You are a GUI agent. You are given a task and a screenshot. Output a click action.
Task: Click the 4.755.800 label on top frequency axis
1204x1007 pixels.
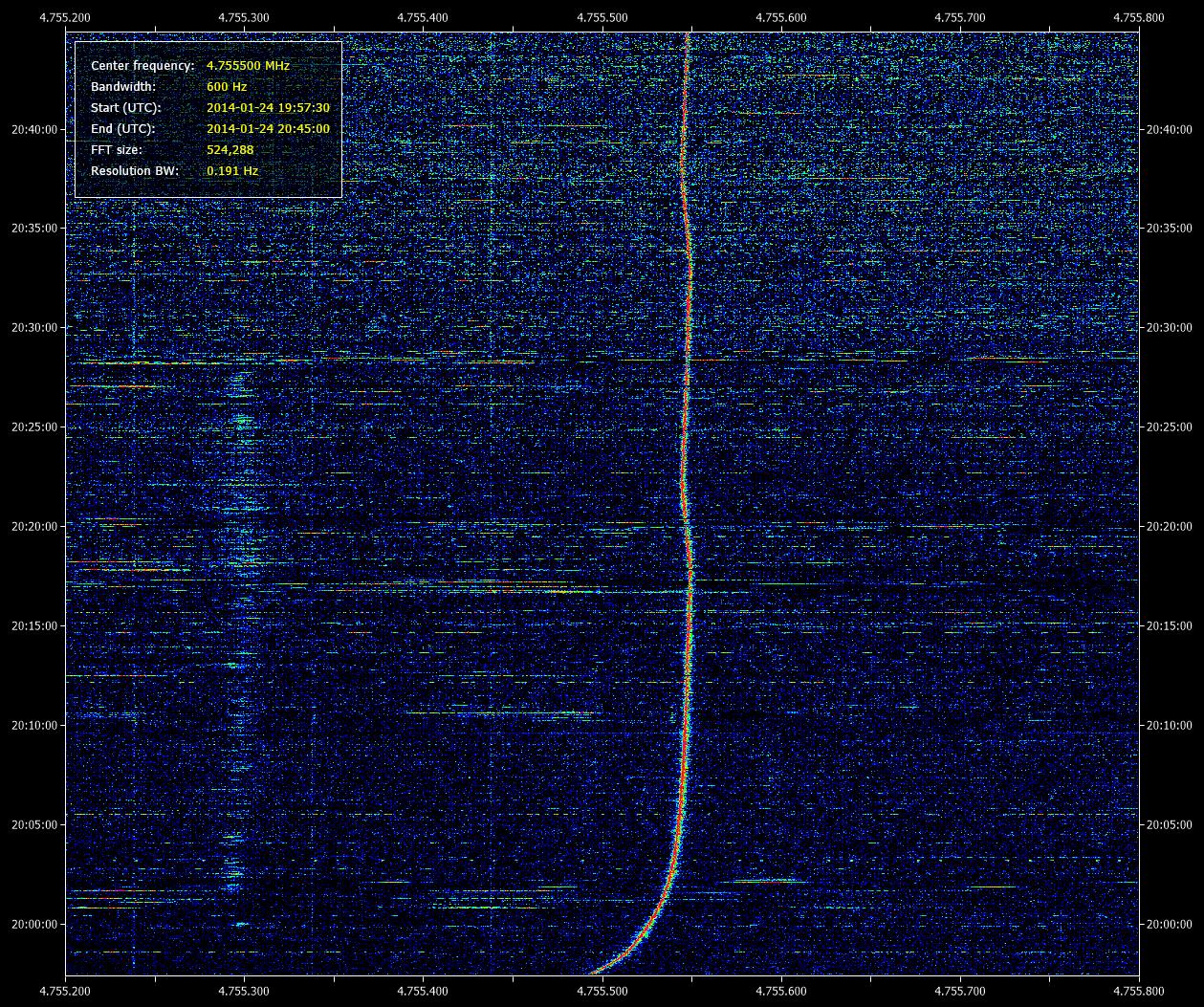coord(1139,17)
